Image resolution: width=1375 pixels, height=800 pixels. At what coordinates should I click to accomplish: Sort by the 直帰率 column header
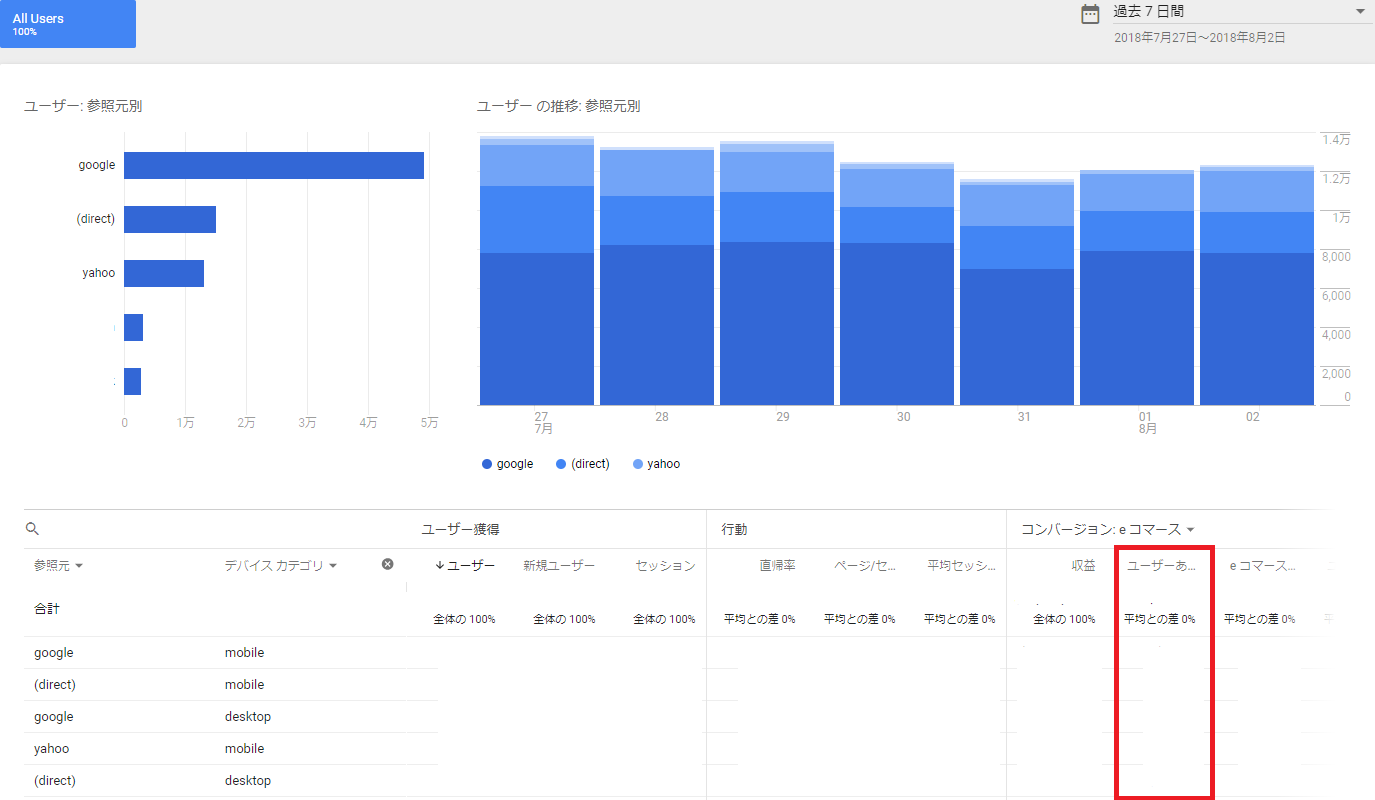pos(777,566)
